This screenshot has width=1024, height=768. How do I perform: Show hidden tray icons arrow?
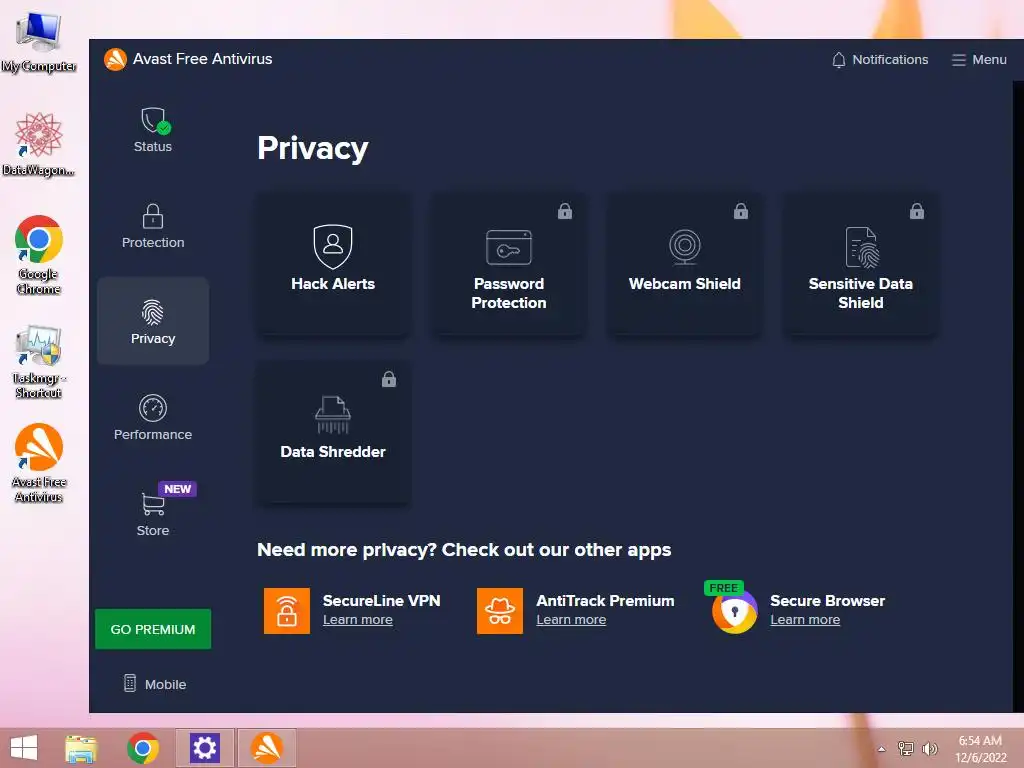click(x=882, y=749)
